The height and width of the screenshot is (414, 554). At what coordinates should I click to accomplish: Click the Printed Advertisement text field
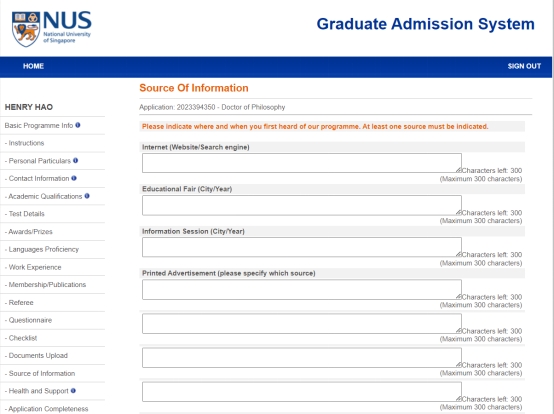coord(302,289)
